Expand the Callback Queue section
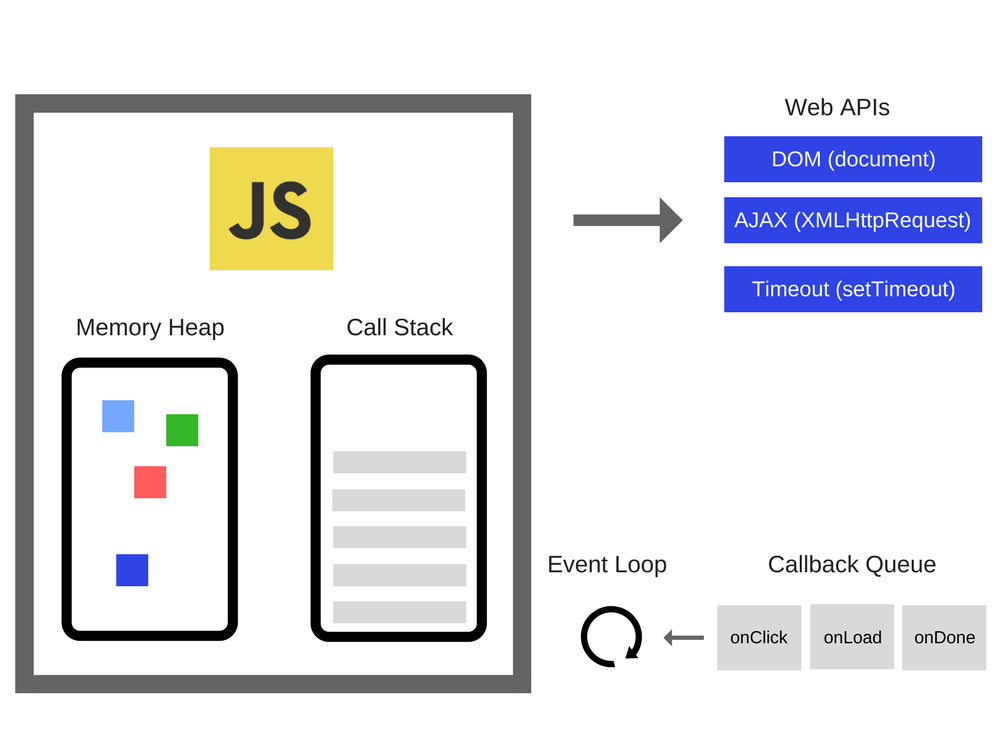The width and height of the screenshot is (1007, 732). click(x=851, y=564)
